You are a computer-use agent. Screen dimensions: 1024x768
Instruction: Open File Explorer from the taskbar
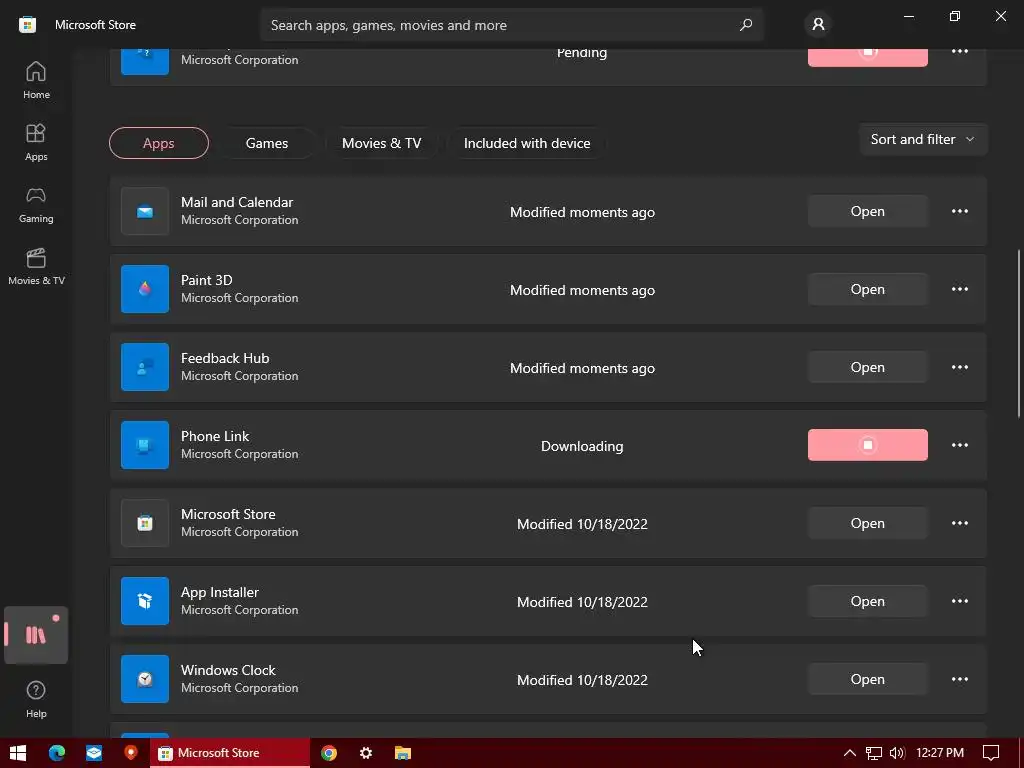coord(403,753)
